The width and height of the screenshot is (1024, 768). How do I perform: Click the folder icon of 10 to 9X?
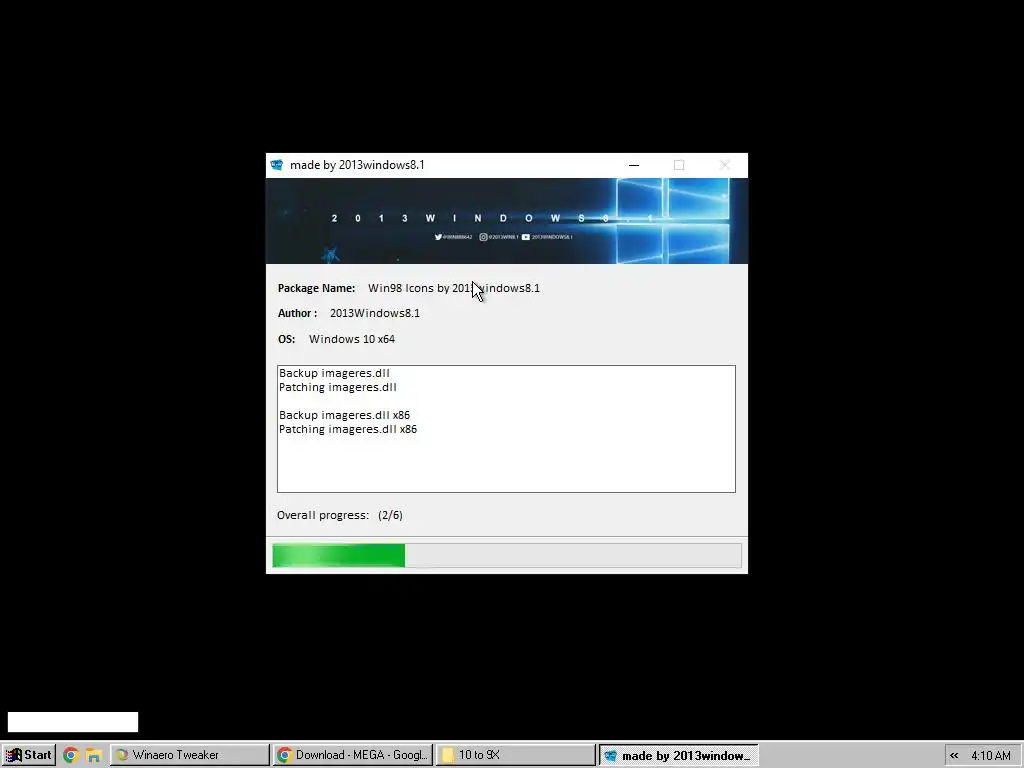click(448, 755)
